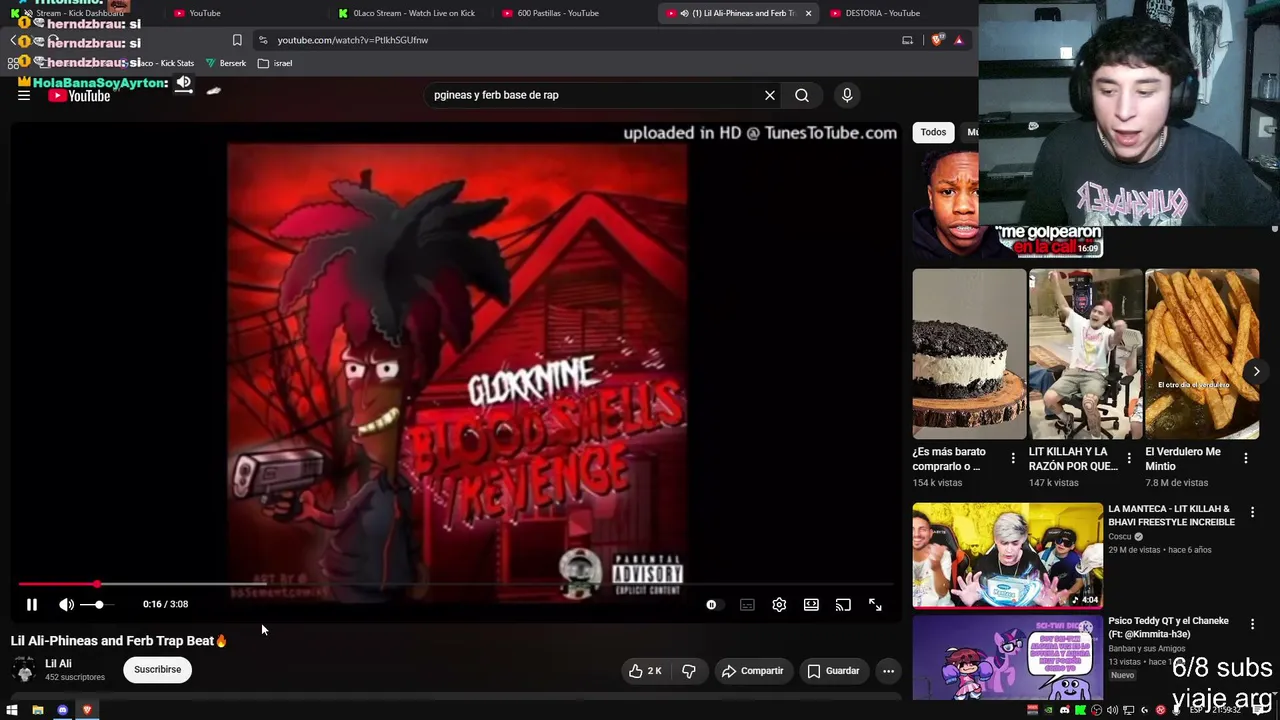
Task: Click the video title 'Lil Ali-Phineas and Ferb Trap Beat'
Action: [x=119, y=641]
